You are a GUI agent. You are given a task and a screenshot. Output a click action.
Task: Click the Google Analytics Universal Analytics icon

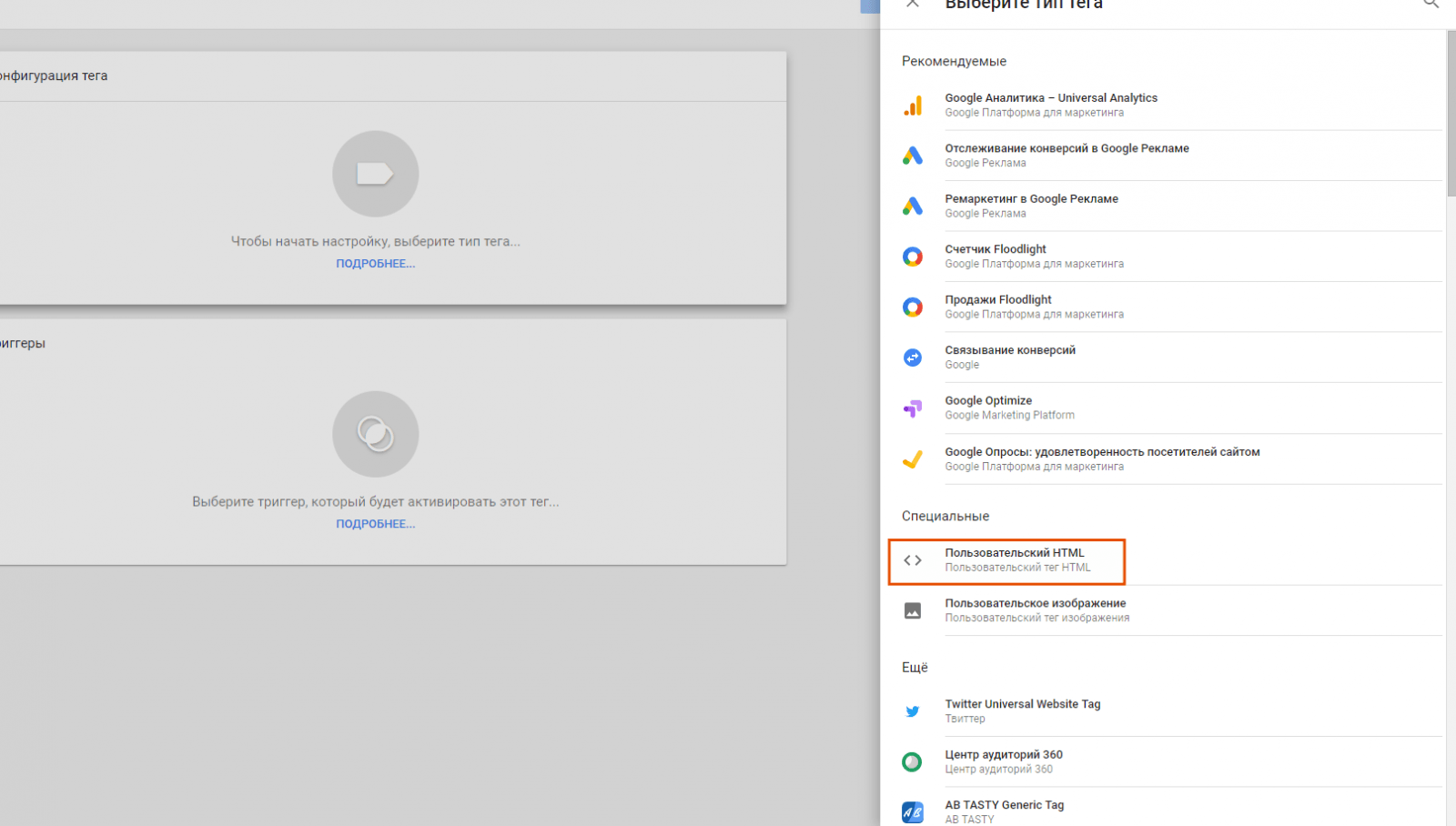tap(913, 106)
